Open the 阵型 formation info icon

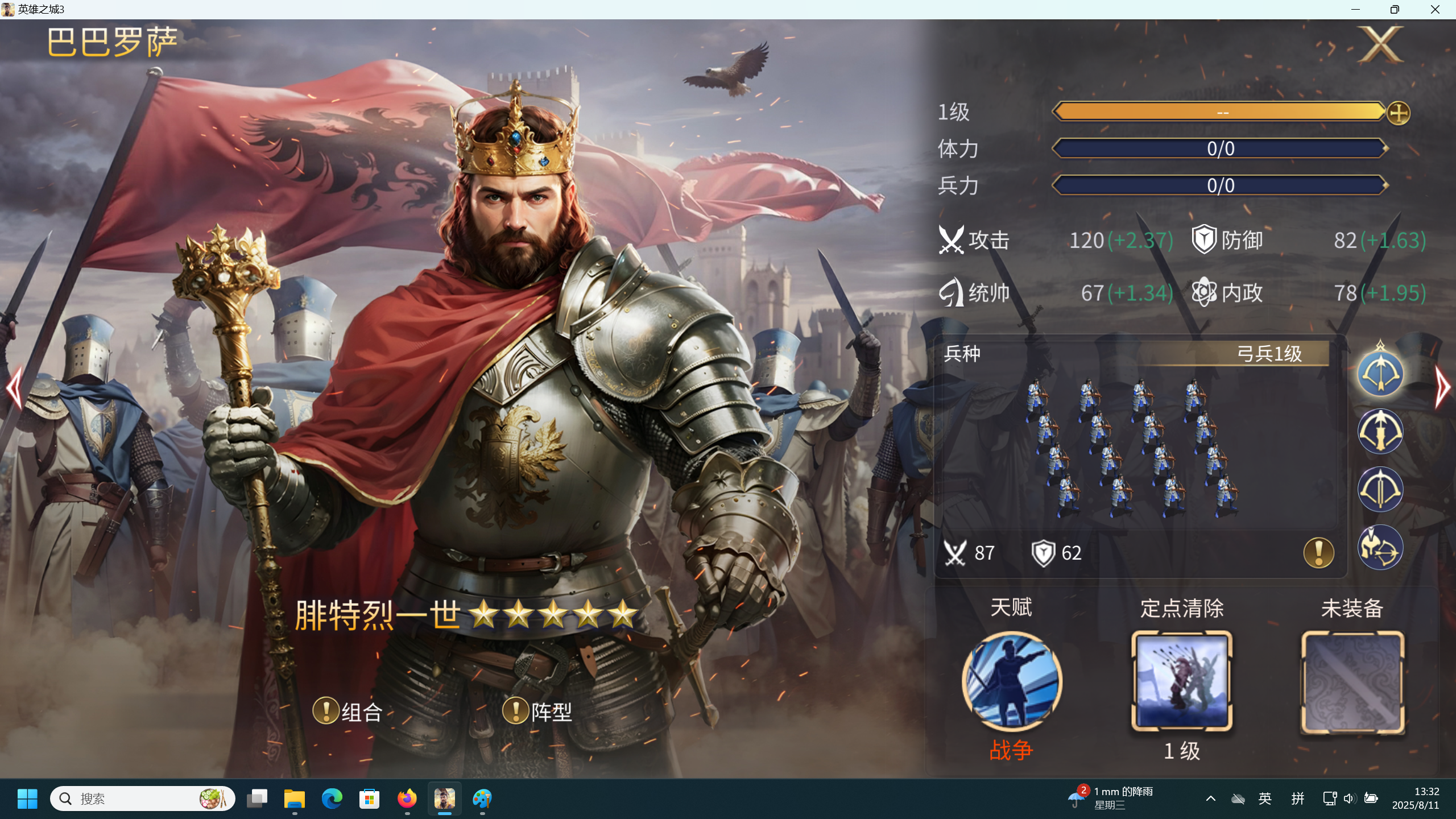(x=516, y=711)
